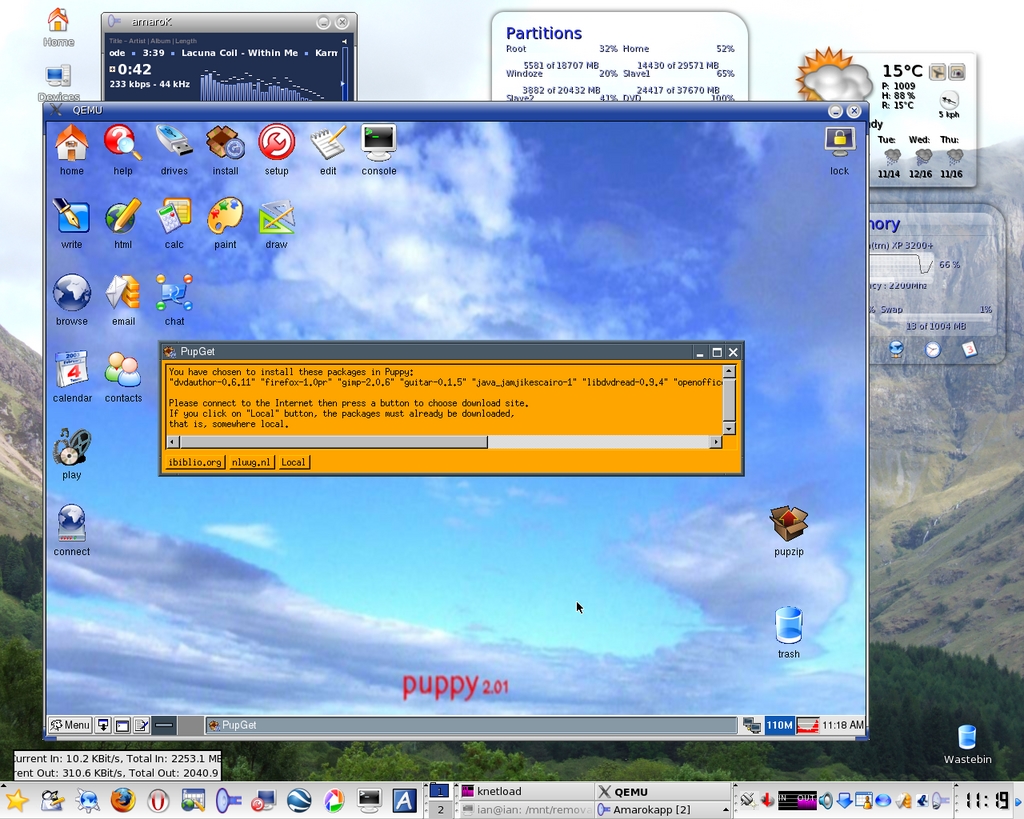Show desktop button in Puppy taskbar

point(103,725)
